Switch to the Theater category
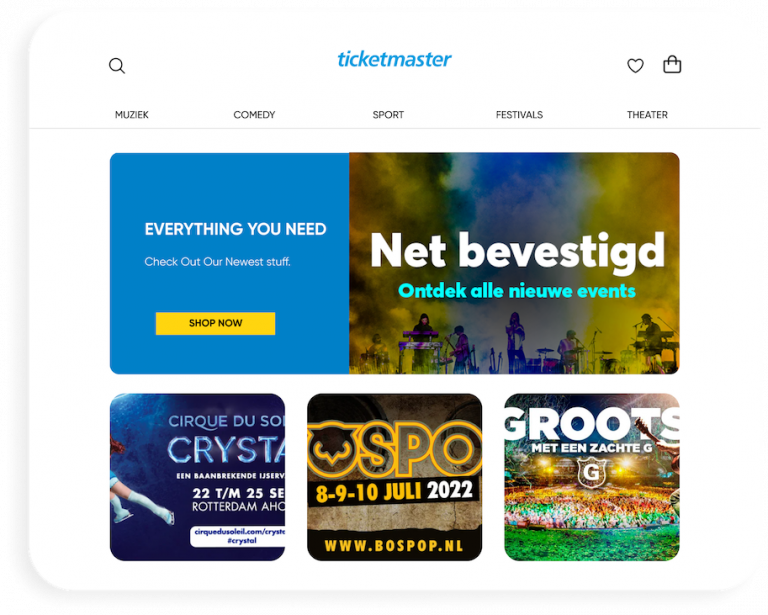This screenshot has height=615, width=768. click(647, 115)
